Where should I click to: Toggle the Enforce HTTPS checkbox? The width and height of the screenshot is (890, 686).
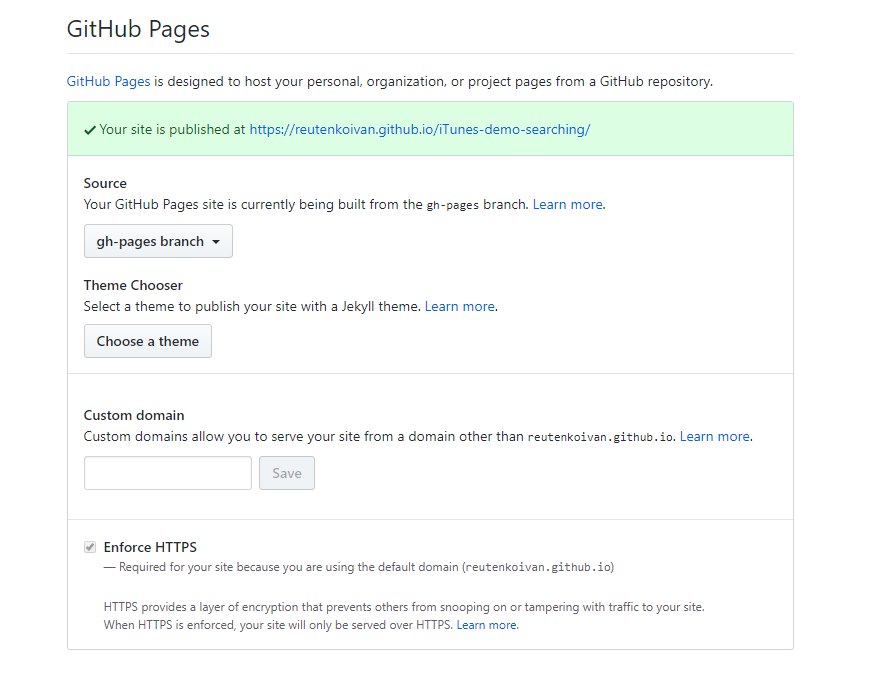point(90,547)
